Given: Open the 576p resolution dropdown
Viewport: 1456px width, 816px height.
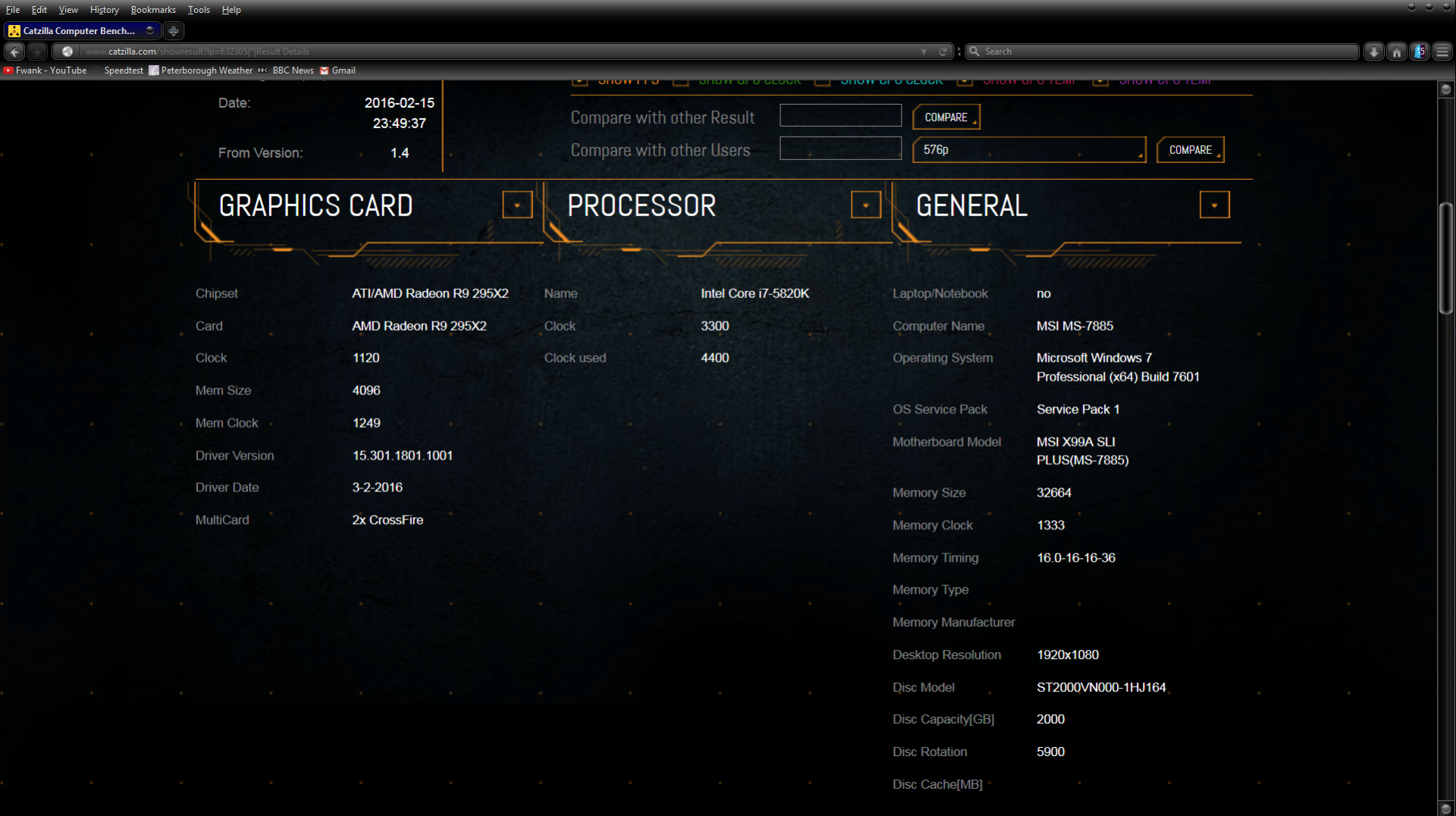Looking at the screenshot, I should pyautogui.click(x=1029, y=150).
